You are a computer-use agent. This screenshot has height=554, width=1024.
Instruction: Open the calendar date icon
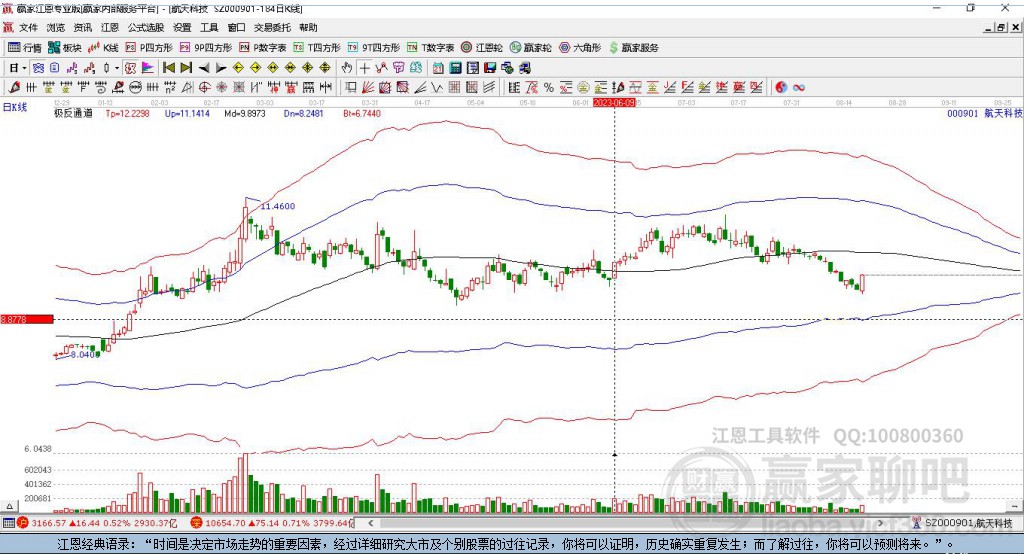point(438,68)
